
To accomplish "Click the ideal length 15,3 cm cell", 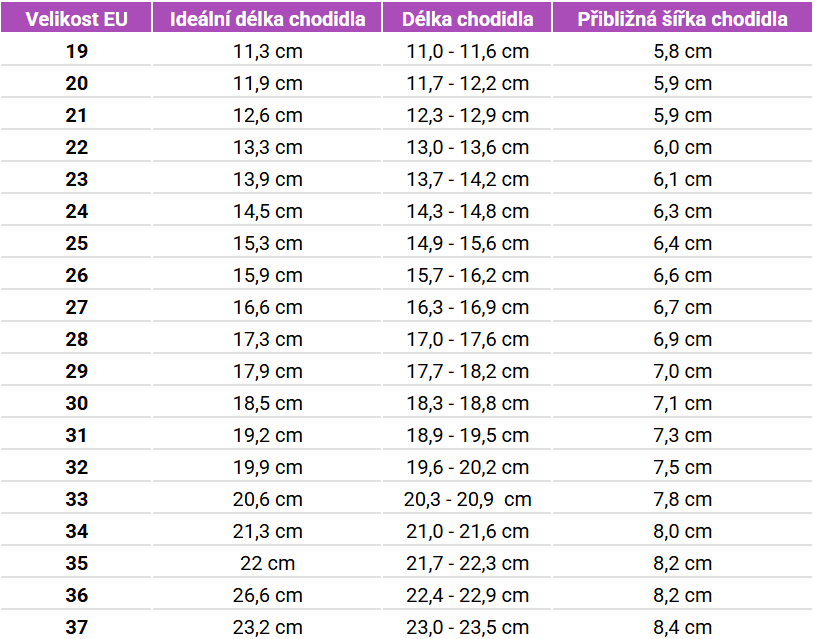I will pos(267,243).
